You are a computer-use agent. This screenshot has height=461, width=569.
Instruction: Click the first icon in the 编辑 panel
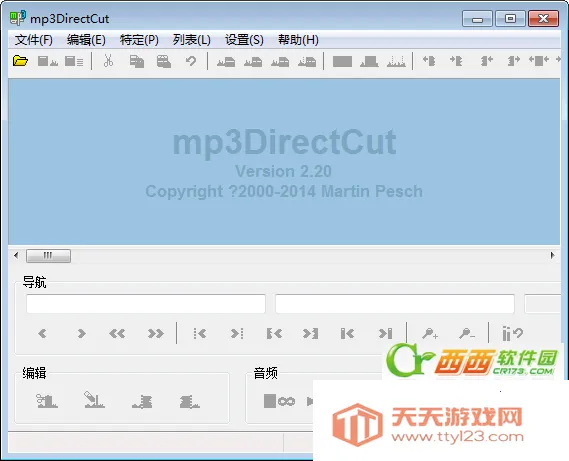47,401
